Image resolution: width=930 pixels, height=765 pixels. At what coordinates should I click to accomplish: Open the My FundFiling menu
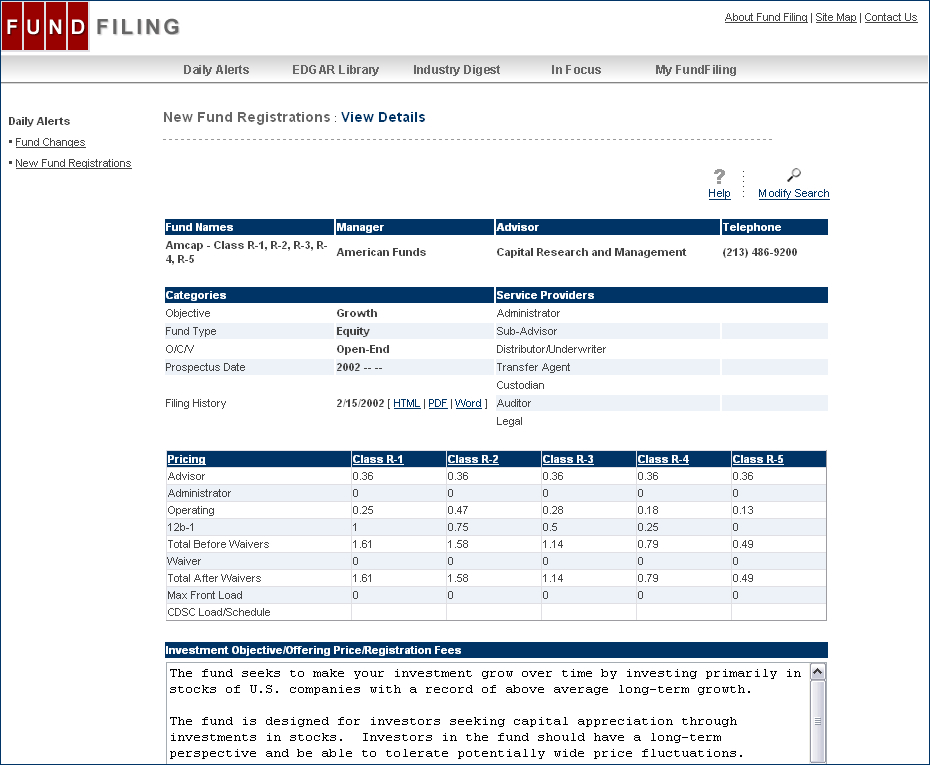pyautogui.click(x=696, y=70)
